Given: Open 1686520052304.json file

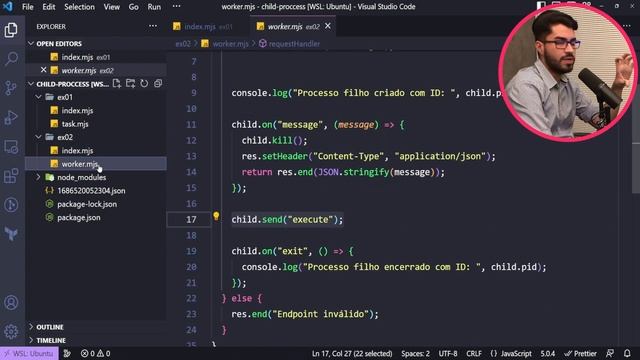Looking at the screenshot, I should 96,191.
